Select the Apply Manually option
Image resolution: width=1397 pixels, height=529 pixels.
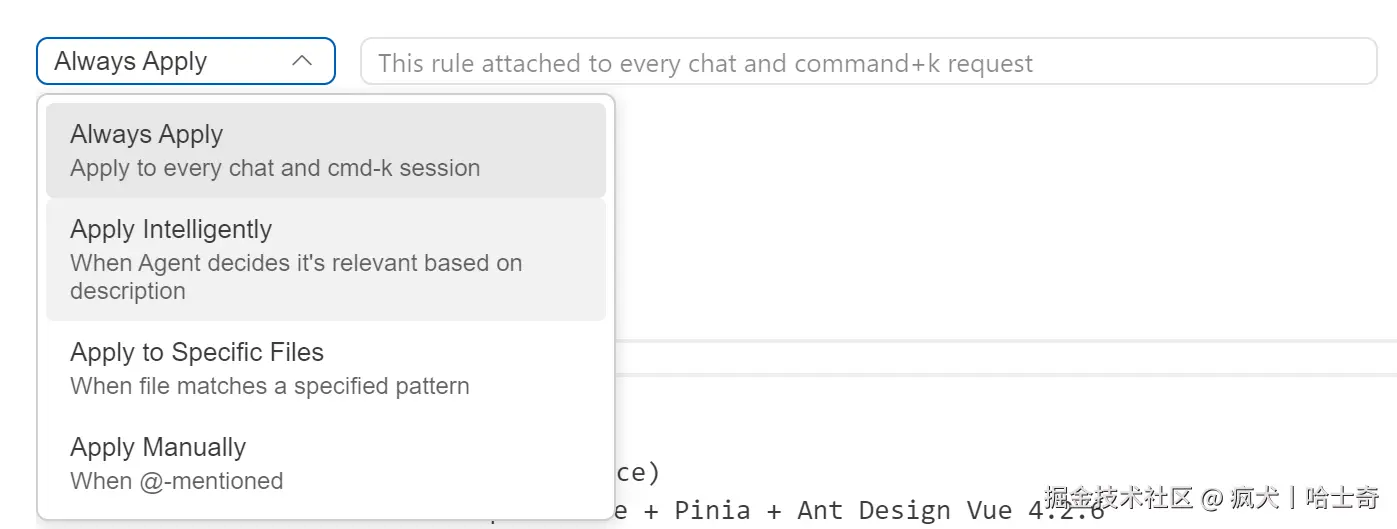pyautogui.click(x=158, y=448)
